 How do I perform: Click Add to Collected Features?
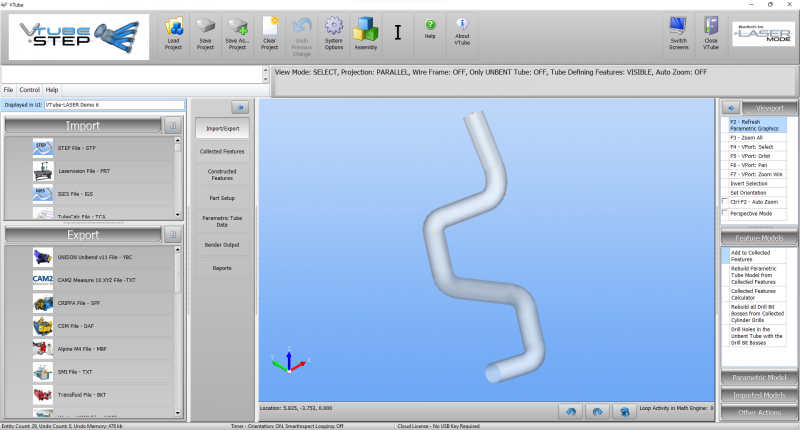click(758, 256)
